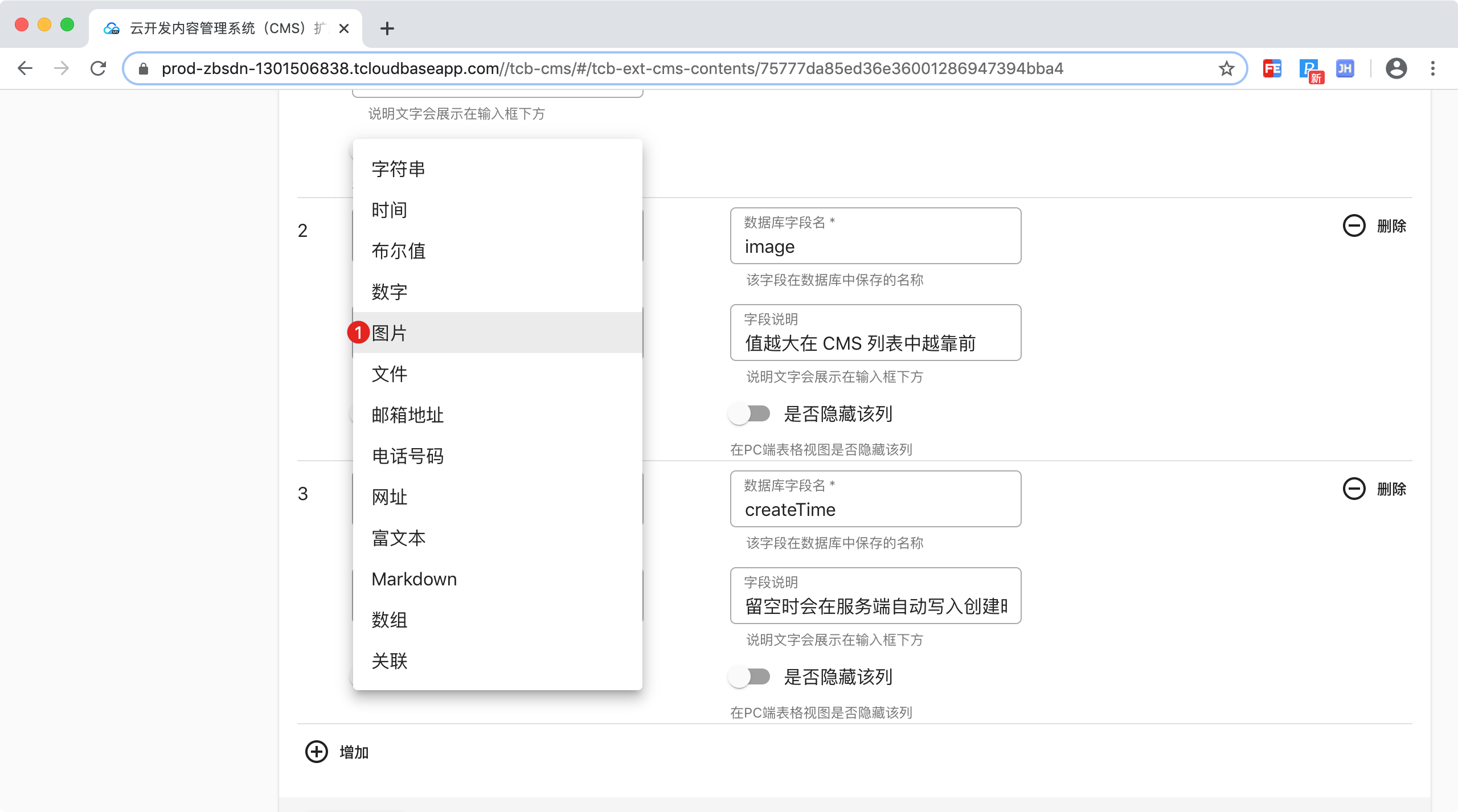Select 关联 option at list bottom
The image size is (1458, 812).
pos(390,661)
